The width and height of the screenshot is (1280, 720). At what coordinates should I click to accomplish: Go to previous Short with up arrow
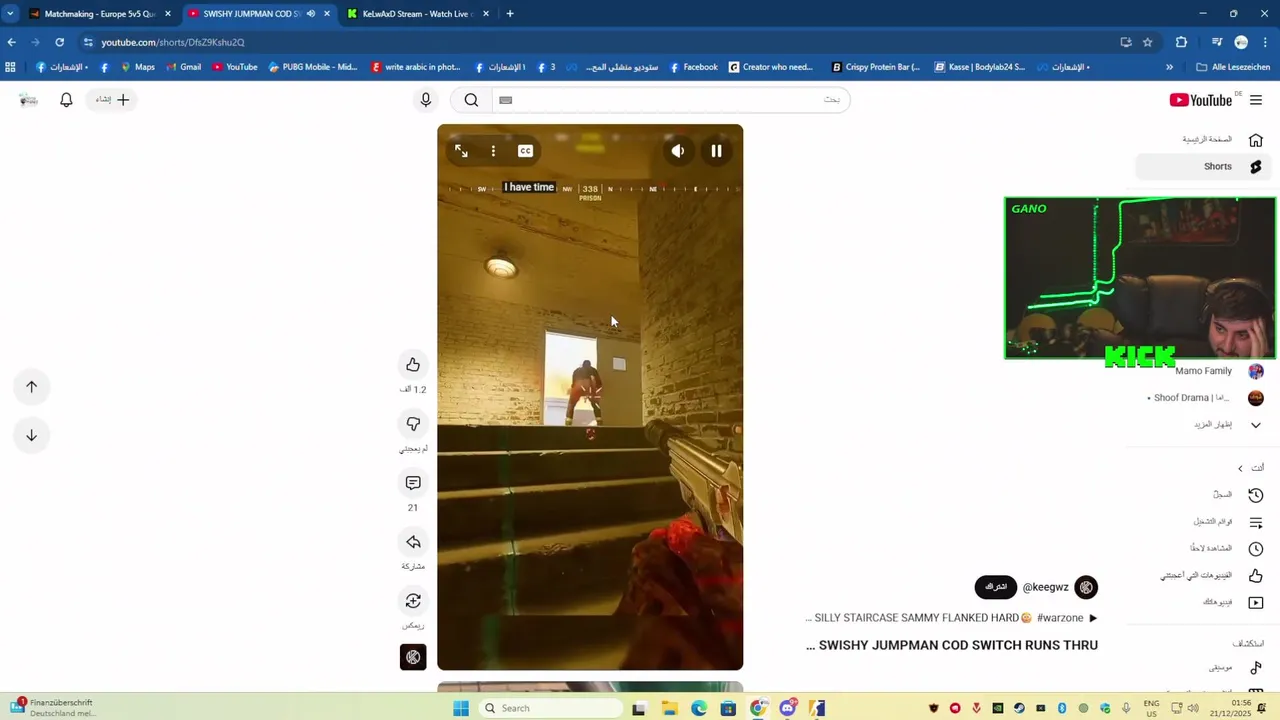click(31, 387)
